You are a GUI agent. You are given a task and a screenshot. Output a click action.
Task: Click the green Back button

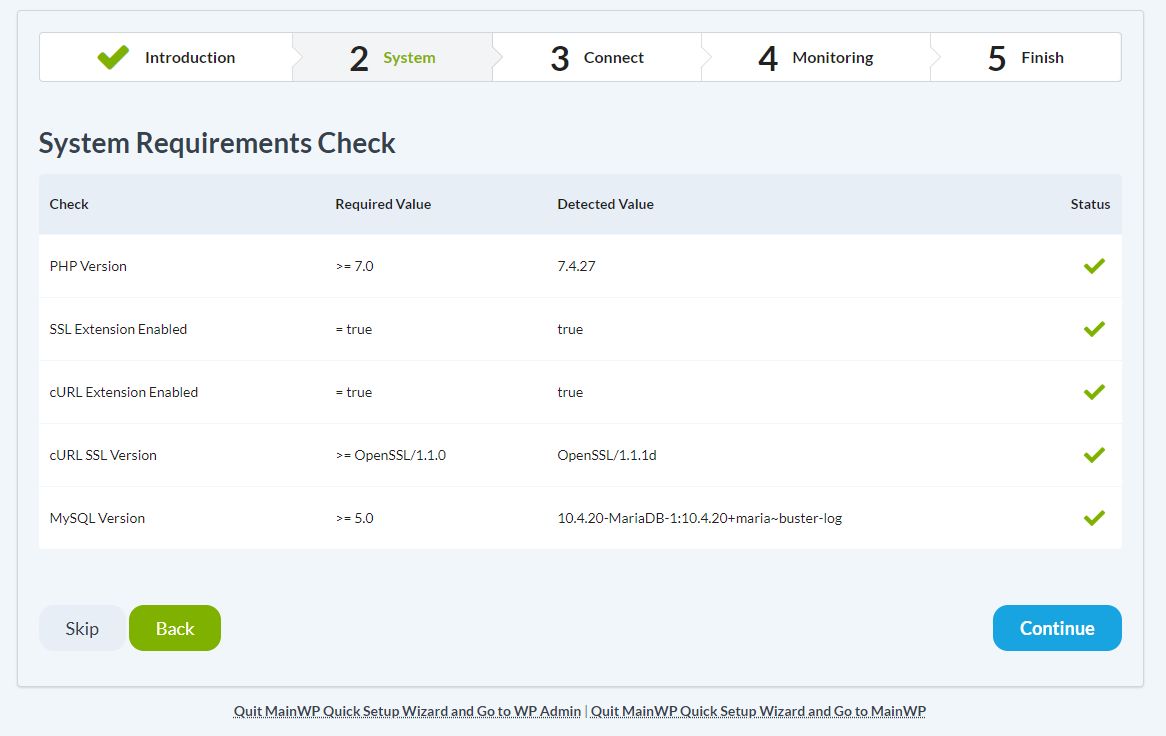click(x=175, y=628)
